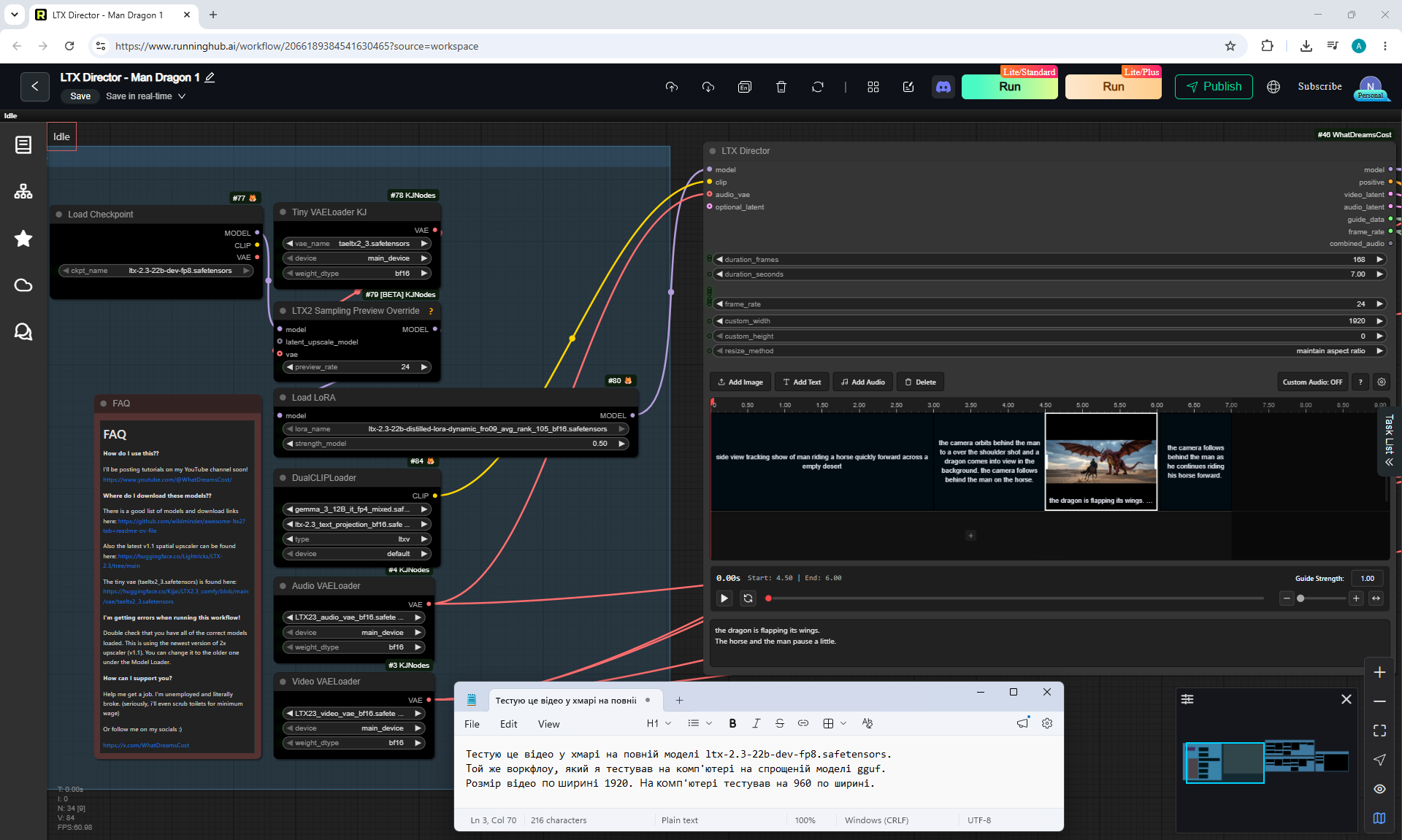Select the LTX Director - Man Dragon 1 browser tab
Viewport: 1402px width, 840px height.
(113, 15)
